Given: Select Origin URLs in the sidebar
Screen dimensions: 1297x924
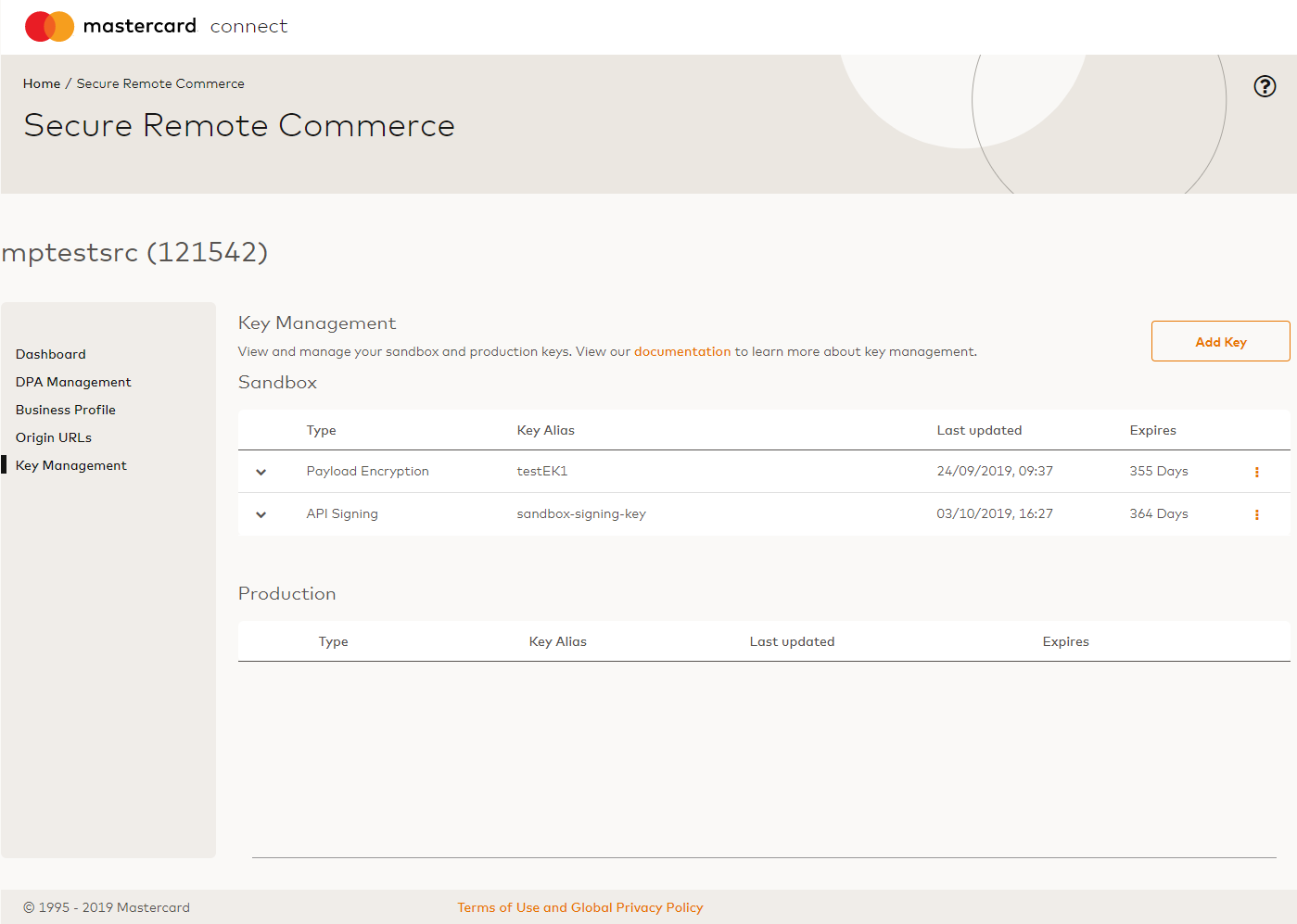Looking at the screenshot, I should pyautogui.click(x=54, y=437).
